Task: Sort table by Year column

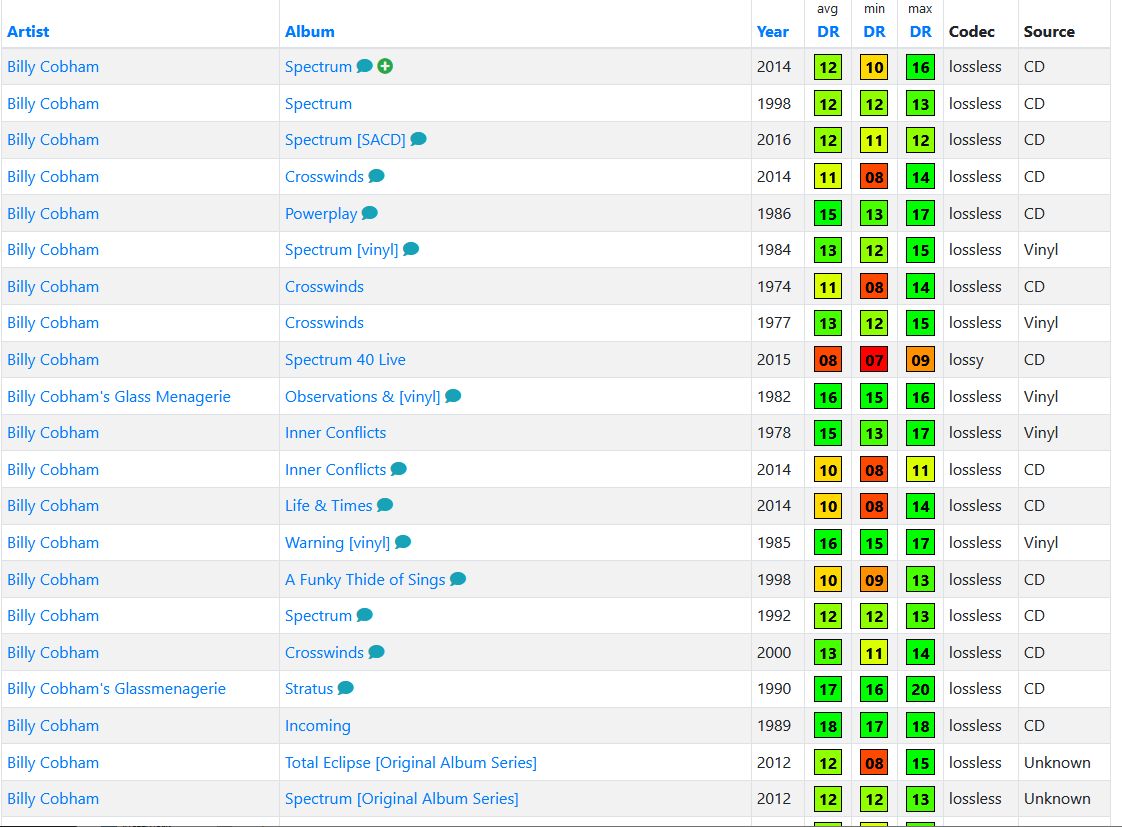Action: click(x=773, y=31)
